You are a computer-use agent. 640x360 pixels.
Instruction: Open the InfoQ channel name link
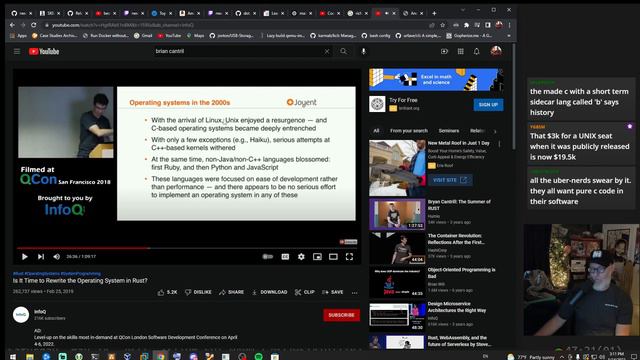[x=40, y=311]
